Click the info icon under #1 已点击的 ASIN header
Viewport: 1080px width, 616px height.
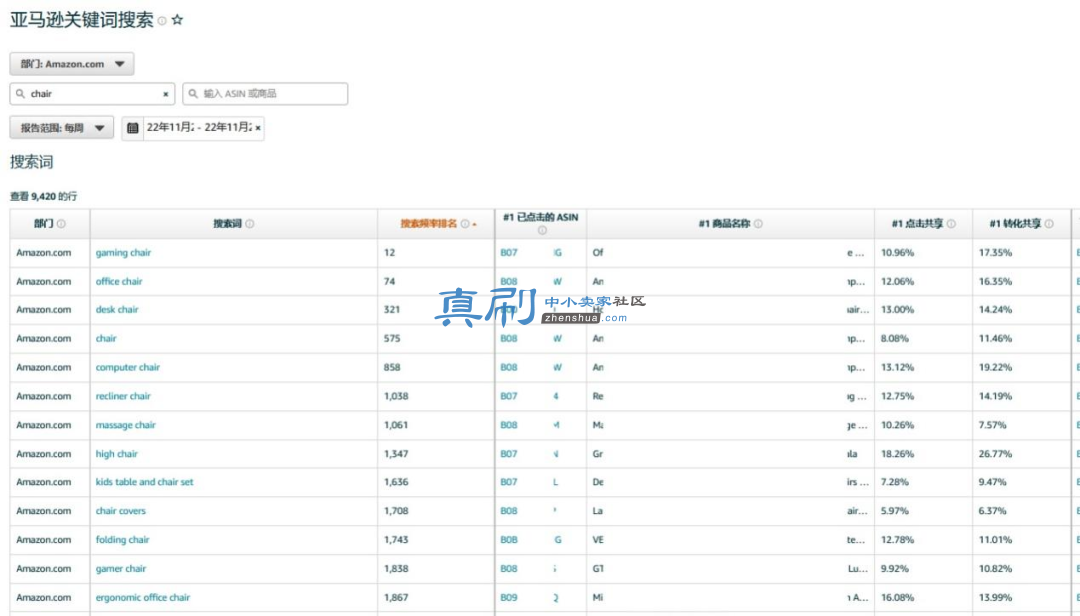pos(542,231)
